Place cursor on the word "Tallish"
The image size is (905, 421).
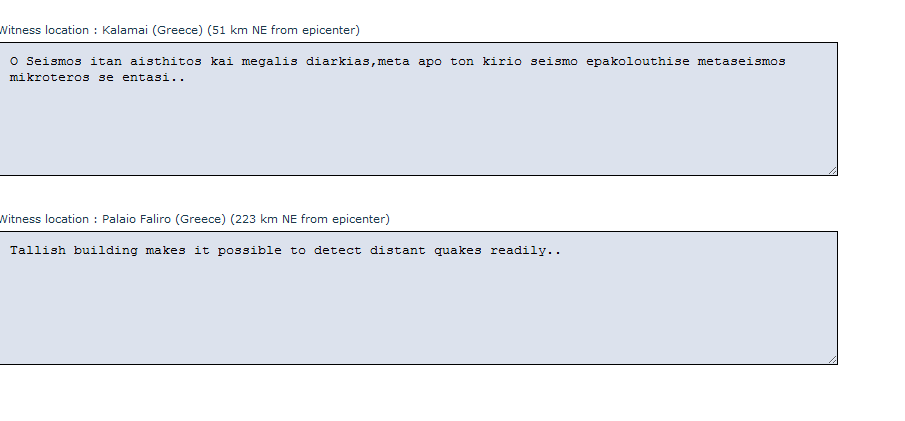pyautogui.click(x=38, y=251)
